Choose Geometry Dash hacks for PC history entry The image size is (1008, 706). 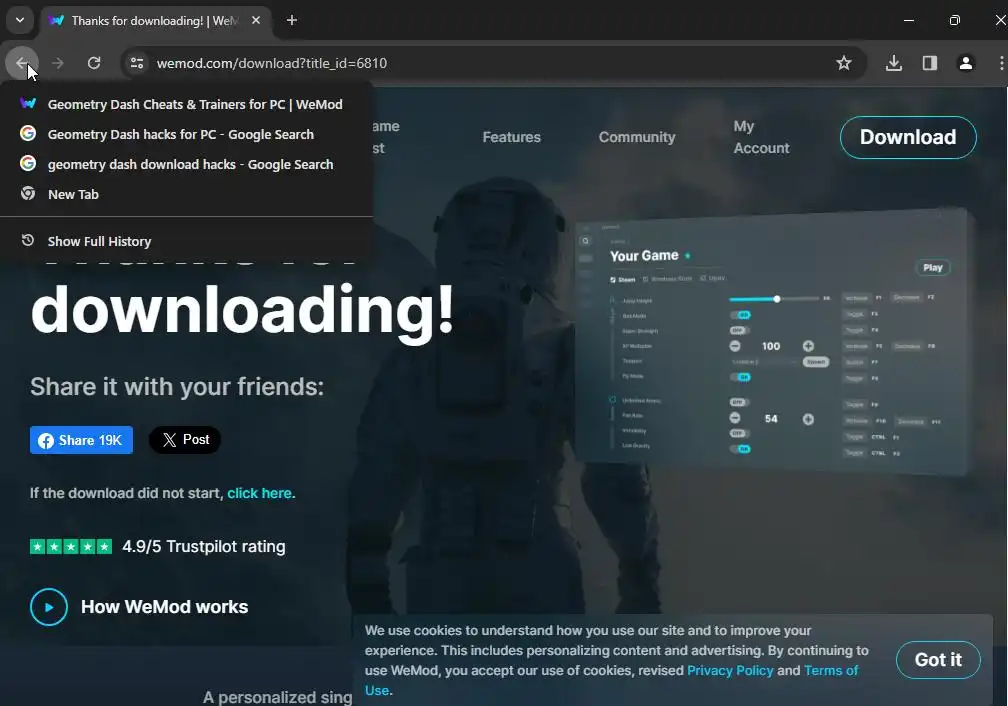pos(186,134)
